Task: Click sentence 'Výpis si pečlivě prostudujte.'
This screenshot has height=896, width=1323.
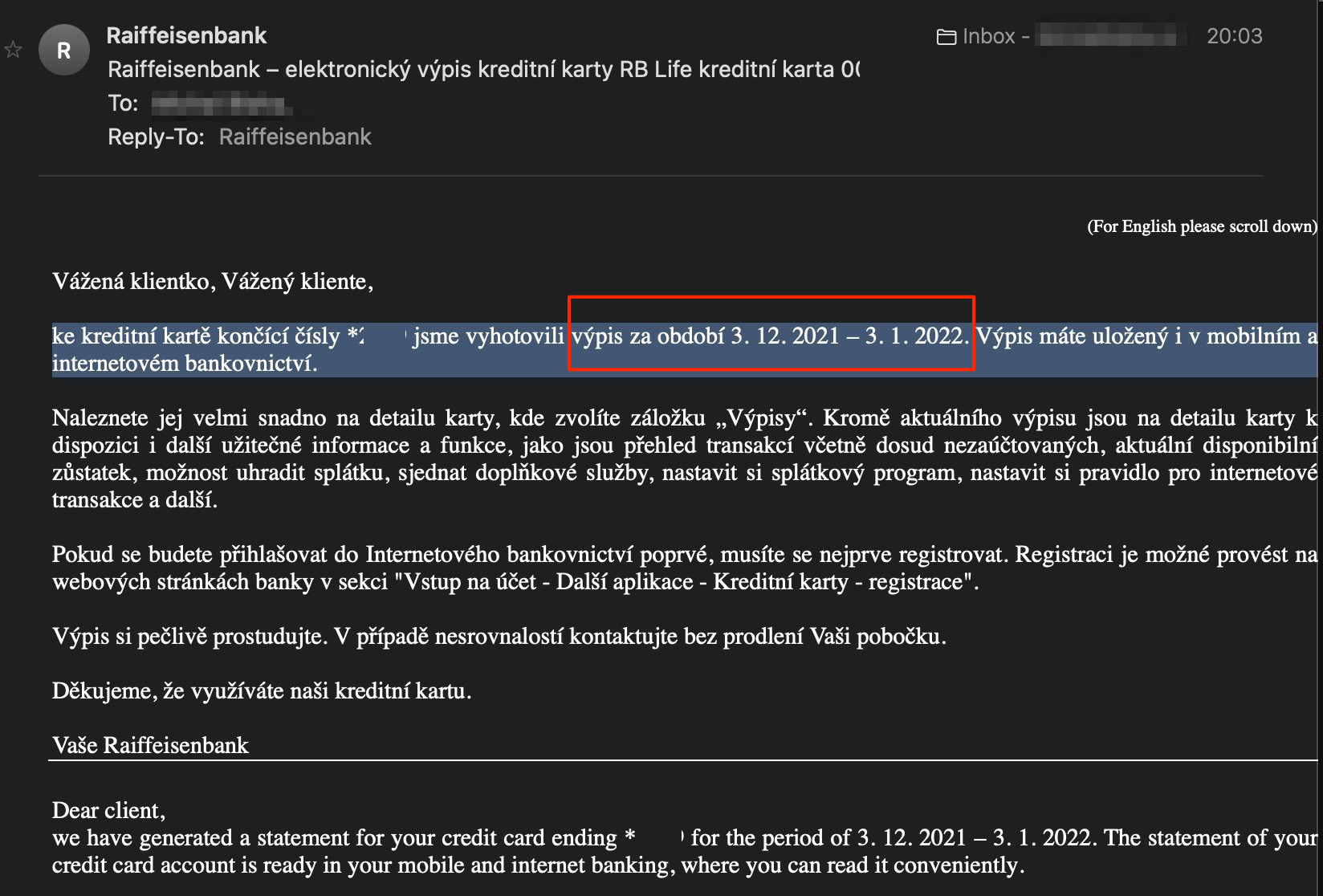Action: (x=190, y=637)
